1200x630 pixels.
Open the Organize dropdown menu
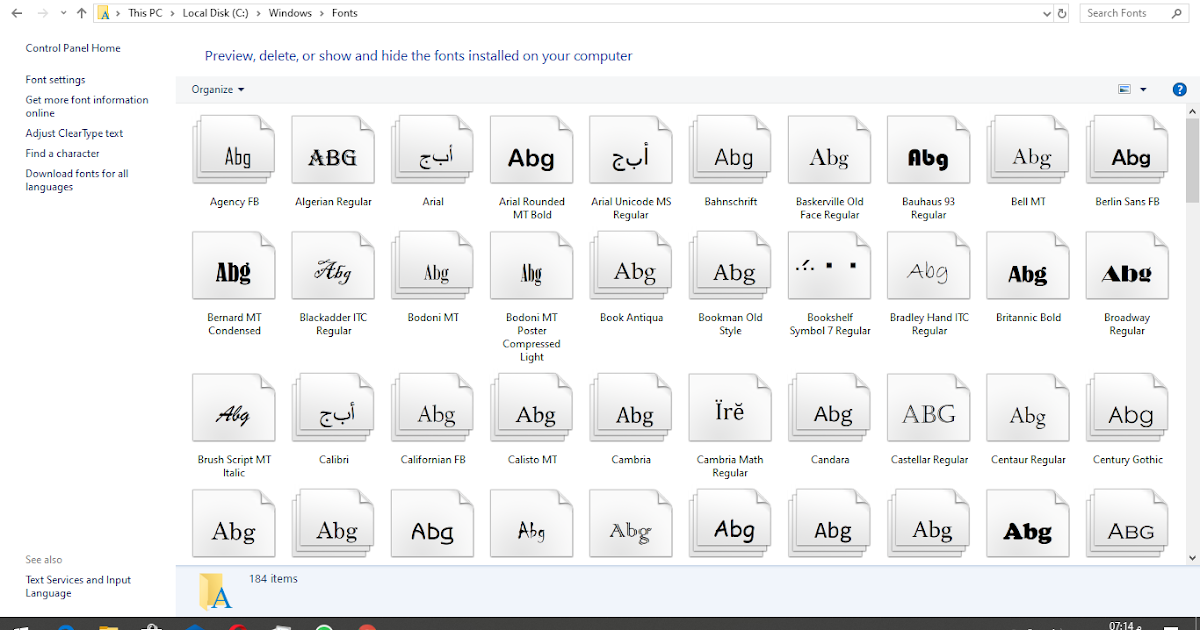[x=218, y=89]
